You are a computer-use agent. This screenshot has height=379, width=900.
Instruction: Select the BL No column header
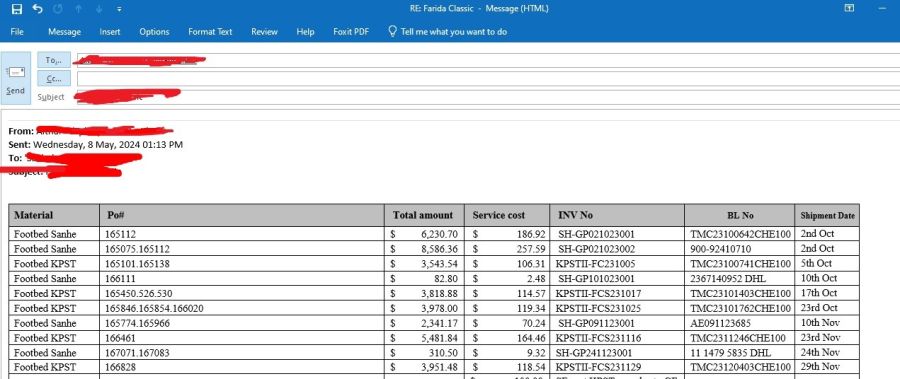point(740,216)
